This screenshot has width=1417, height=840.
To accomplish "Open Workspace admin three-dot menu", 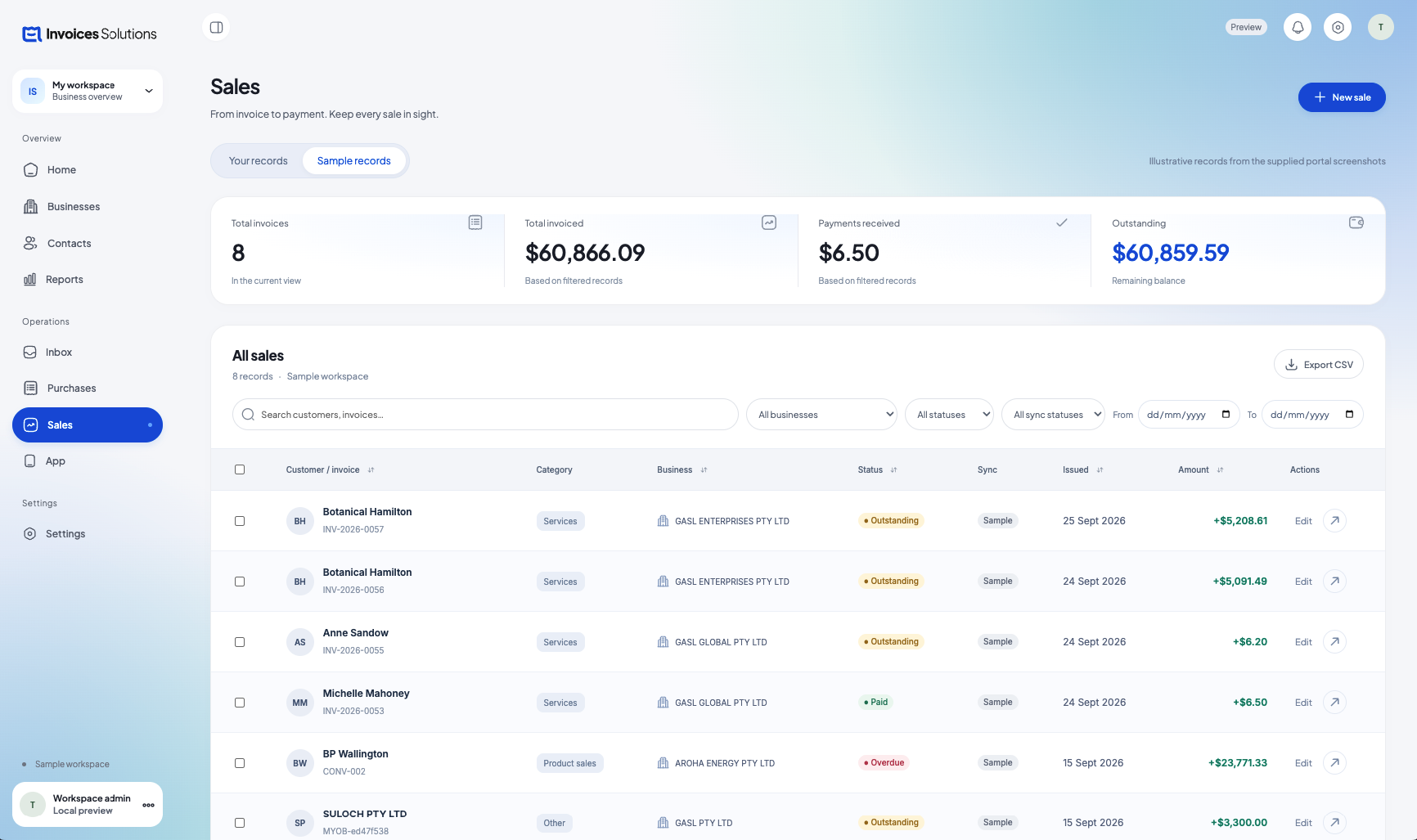I will pyautogui.click(x=148, y=805).
